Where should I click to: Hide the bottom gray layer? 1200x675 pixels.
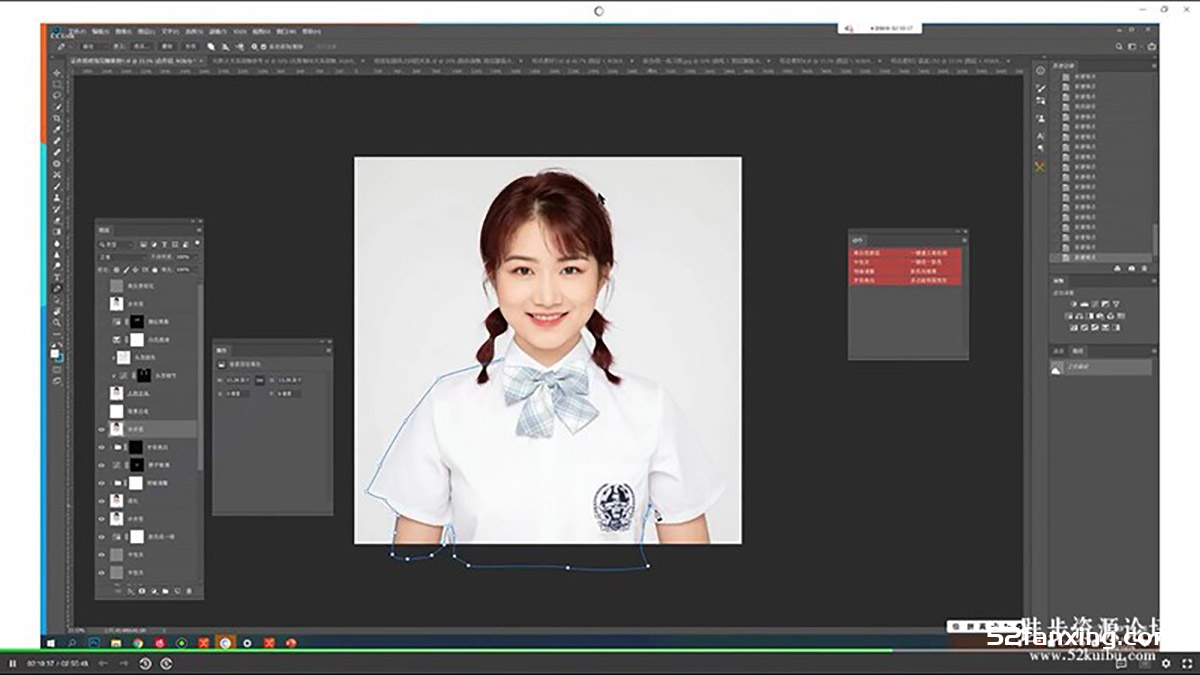101,573
